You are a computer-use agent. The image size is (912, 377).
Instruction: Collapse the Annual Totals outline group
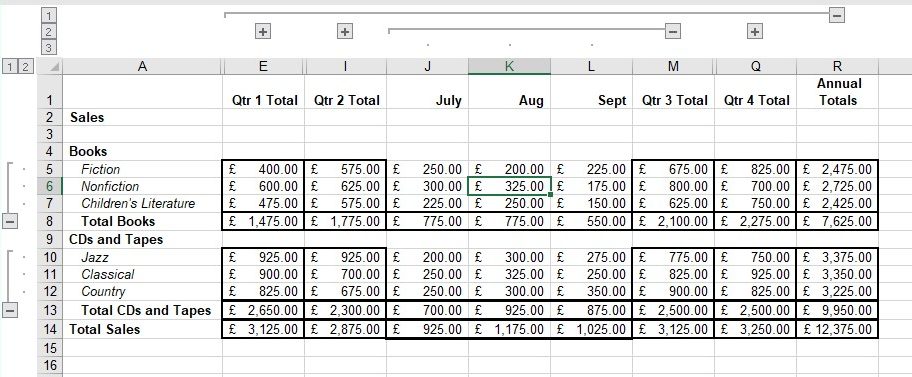(x=837, y=15)
